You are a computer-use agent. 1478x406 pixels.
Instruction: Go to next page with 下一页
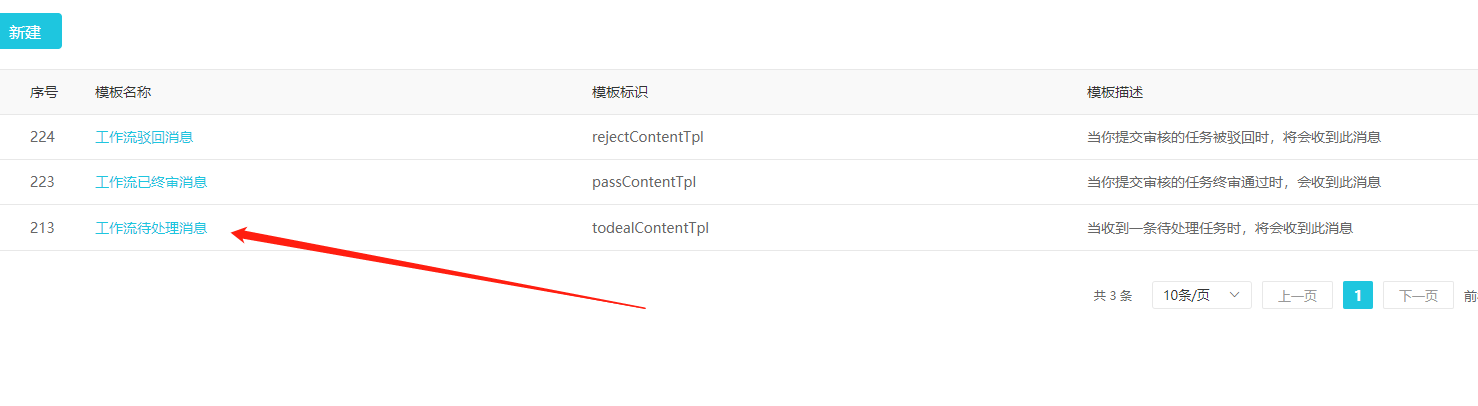(x=1418, y=295)
